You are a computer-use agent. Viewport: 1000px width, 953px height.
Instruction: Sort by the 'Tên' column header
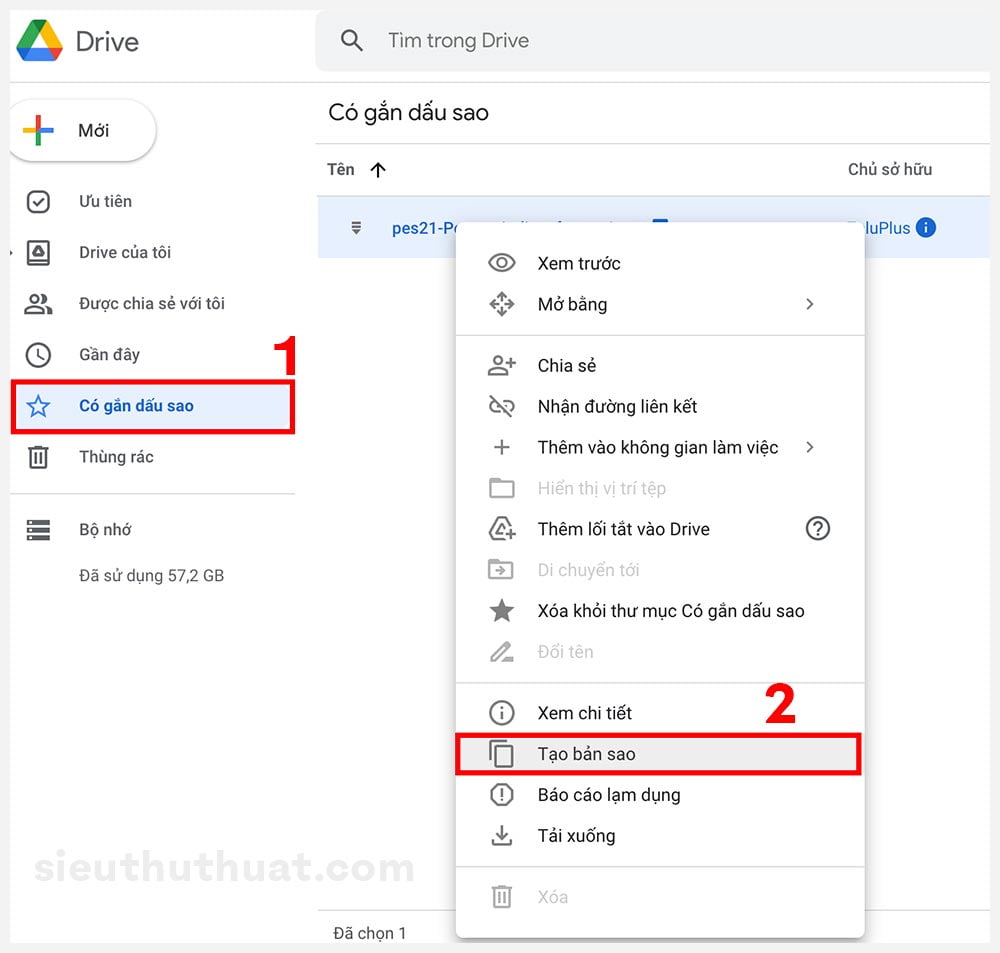point(341,169)
